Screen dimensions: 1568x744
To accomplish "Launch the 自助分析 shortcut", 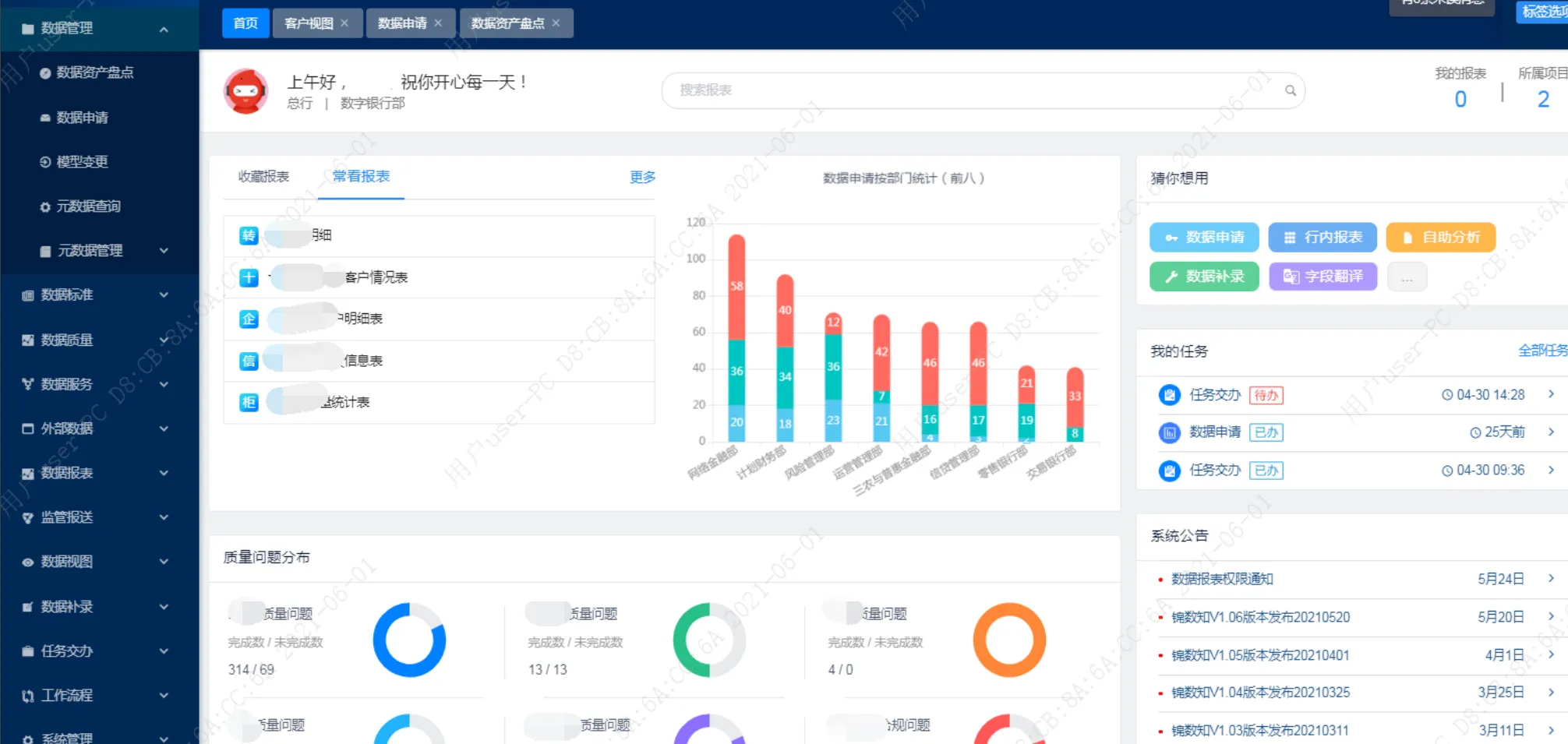I will (1440, 238).
